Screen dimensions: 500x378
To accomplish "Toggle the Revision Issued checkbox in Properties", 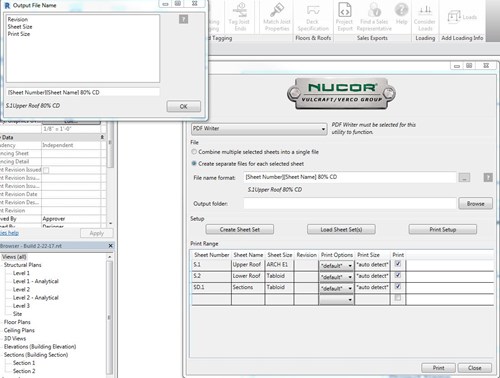I will pyautogui.click(x=46, y=170).
